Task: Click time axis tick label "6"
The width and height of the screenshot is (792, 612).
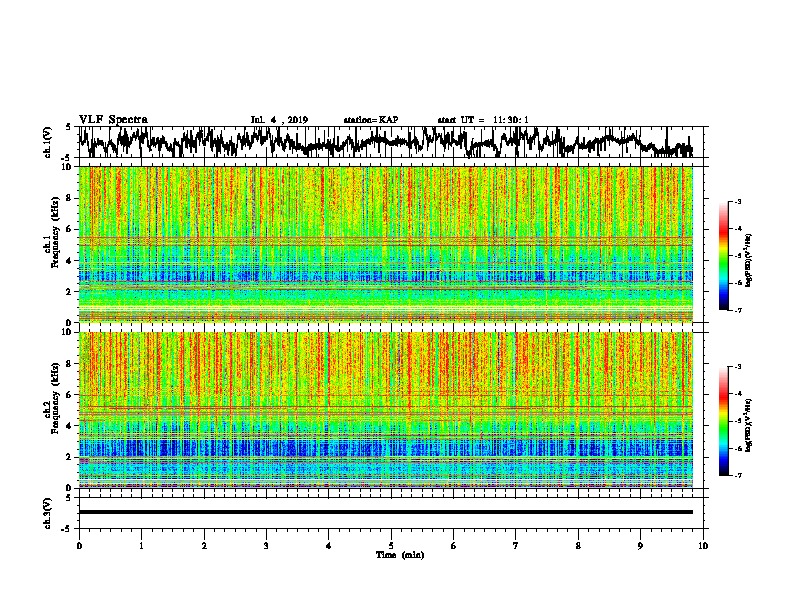Action: coord(454,546)
